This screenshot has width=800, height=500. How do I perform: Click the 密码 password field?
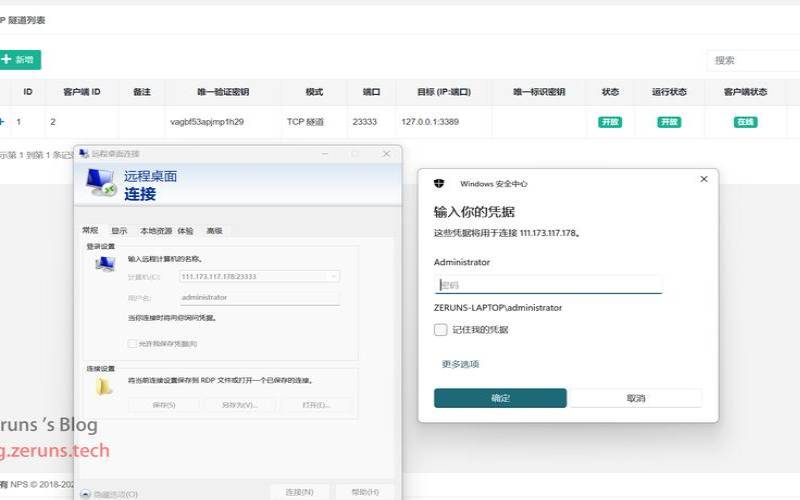pos(548,285)
